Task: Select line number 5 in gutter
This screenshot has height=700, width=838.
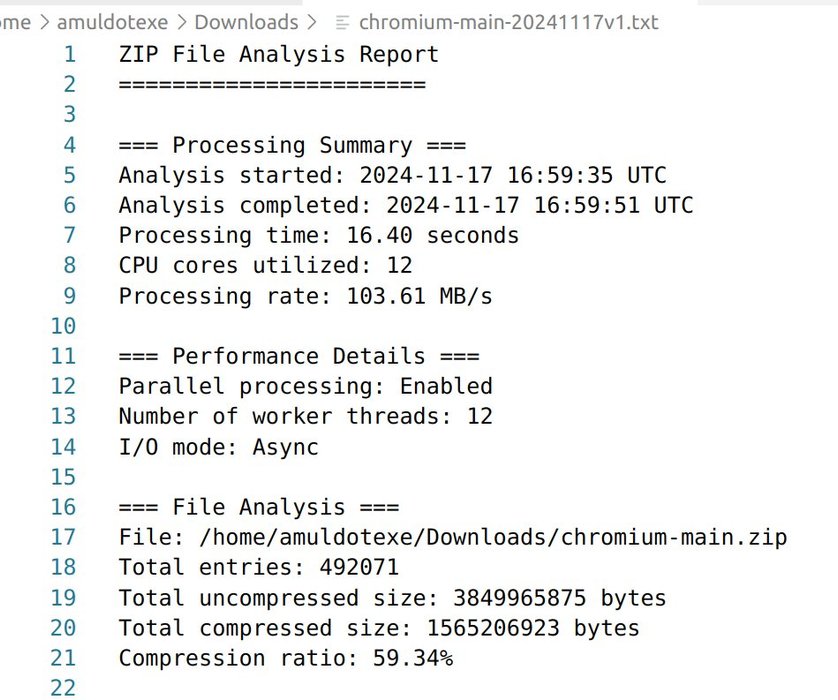Action: click(x=69, y=175)
